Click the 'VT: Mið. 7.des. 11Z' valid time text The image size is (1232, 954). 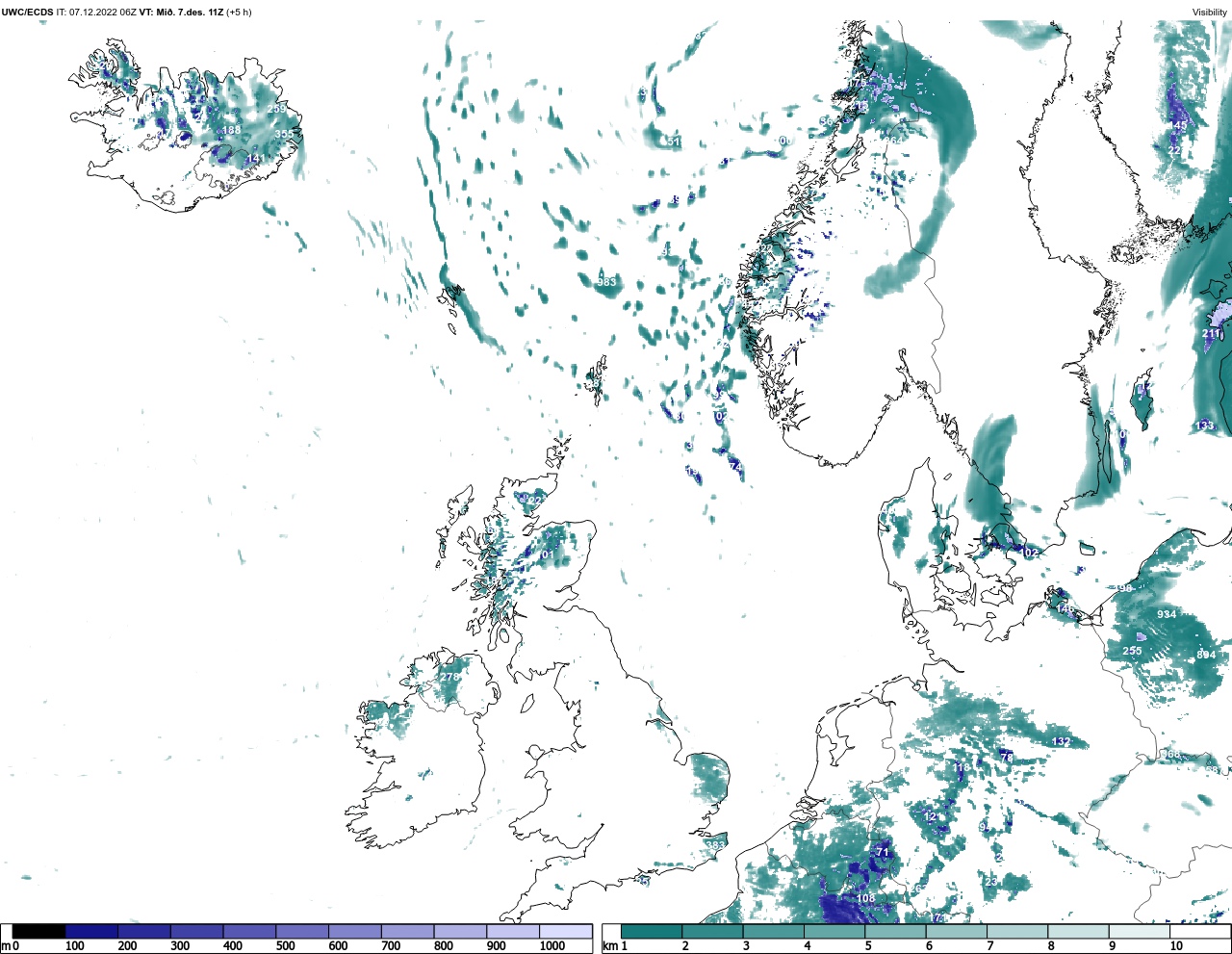pos(182,13)
